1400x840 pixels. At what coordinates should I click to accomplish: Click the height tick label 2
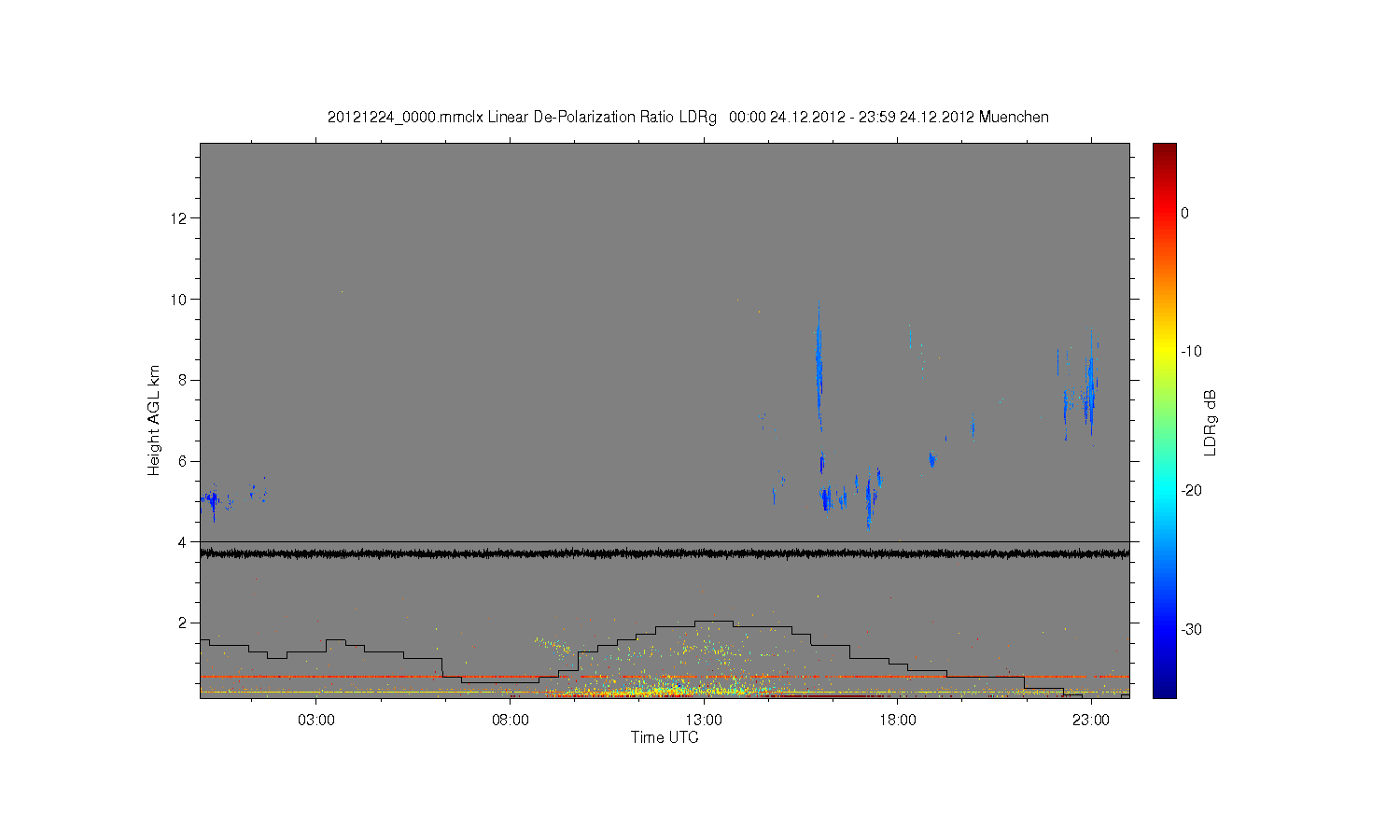coord(184,623)
